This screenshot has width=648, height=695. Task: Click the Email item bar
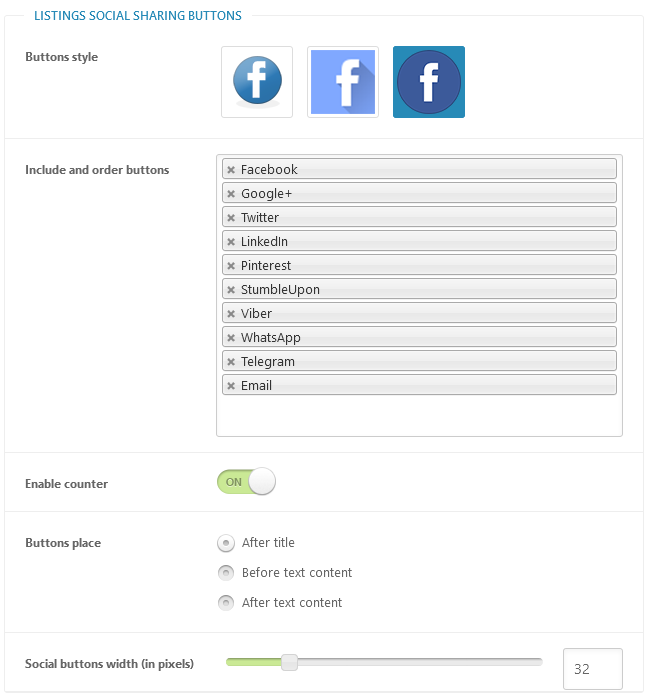(419, 385)
